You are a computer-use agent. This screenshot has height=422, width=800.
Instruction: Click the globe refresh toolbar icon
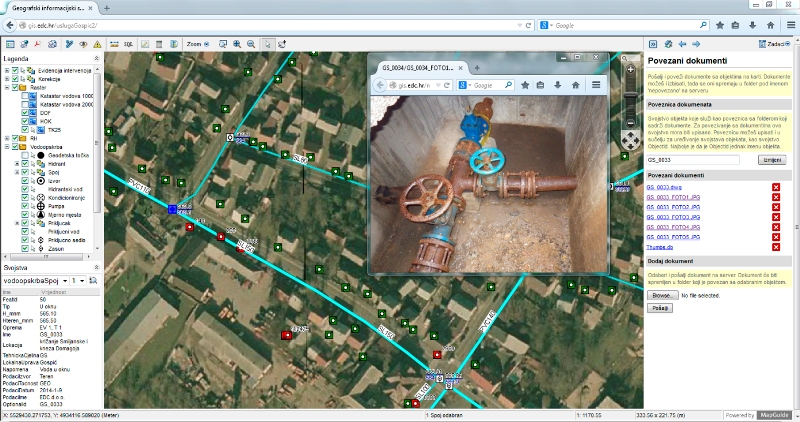click(x=52, y=44)
